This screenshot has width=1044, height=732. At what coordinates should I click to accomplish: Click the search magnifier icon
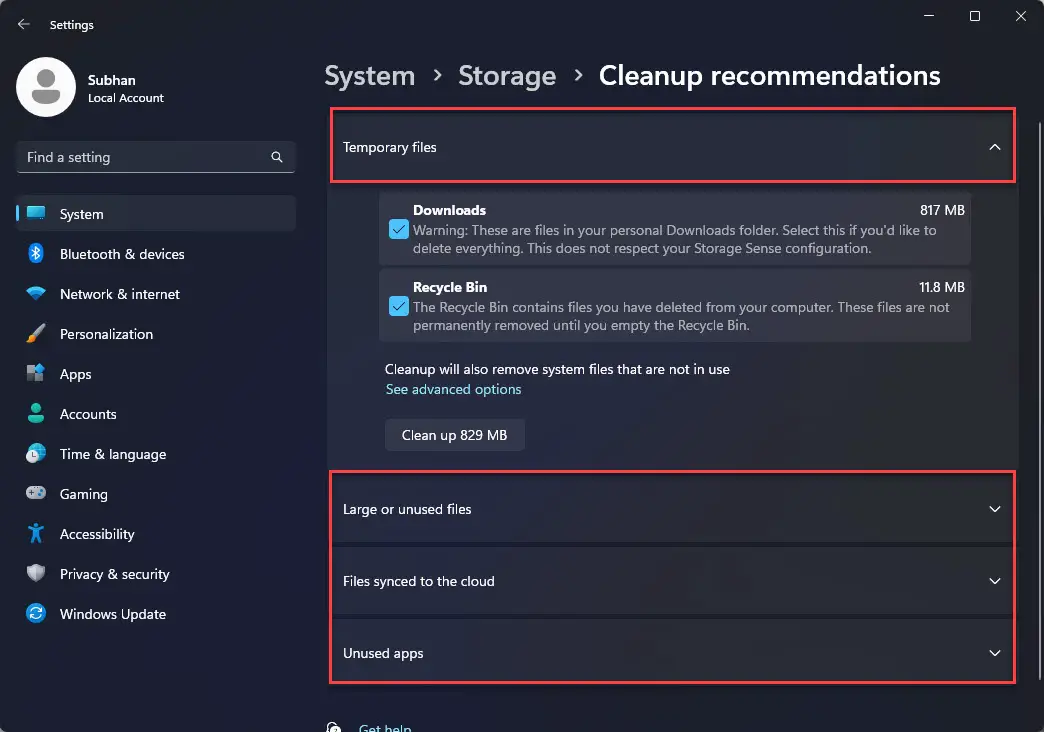(x=277, y=157)
